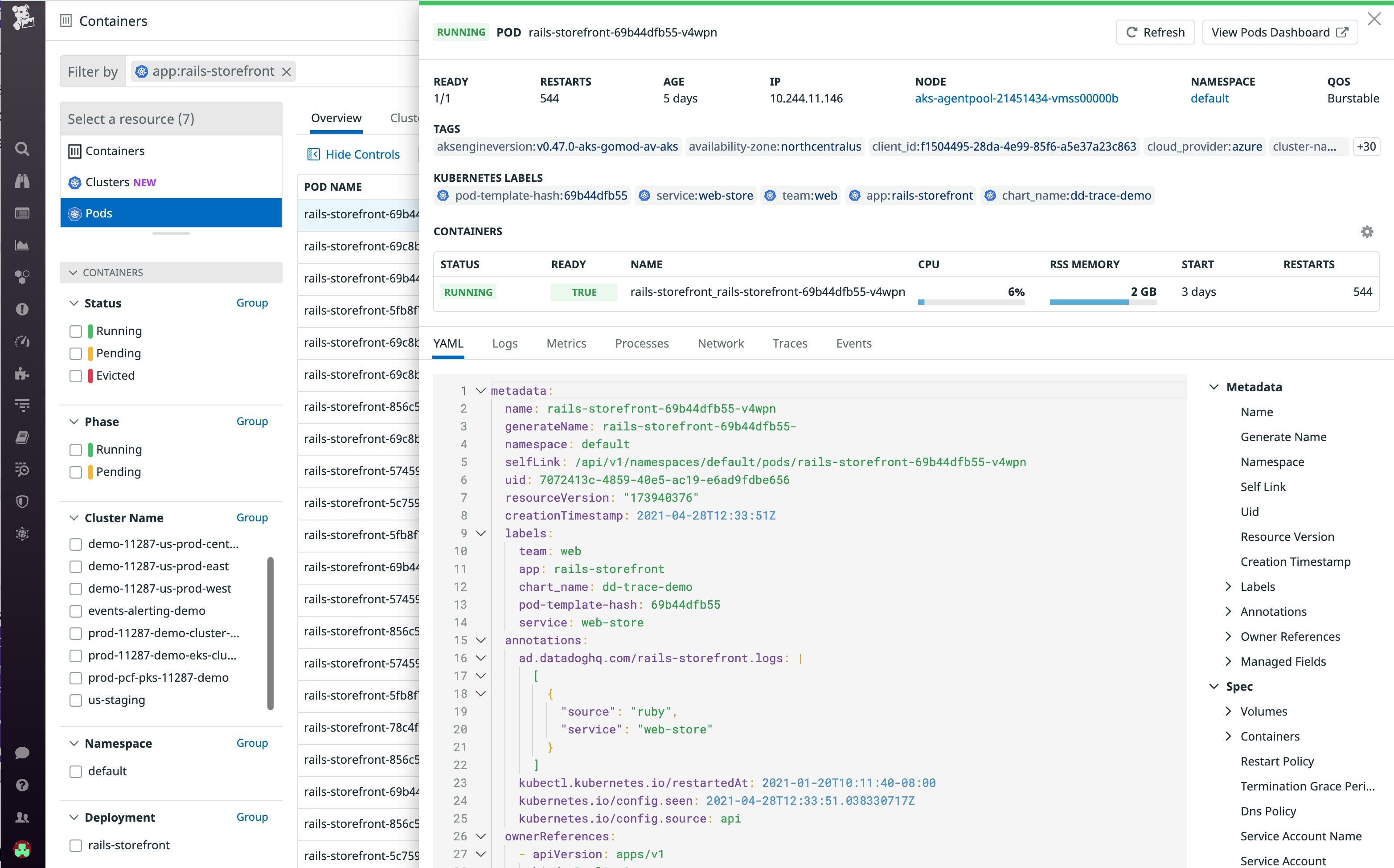The width and height of the screenshot is (1394, 868).
Task: Open the aks-agentpool node link
Action: 1016,98
